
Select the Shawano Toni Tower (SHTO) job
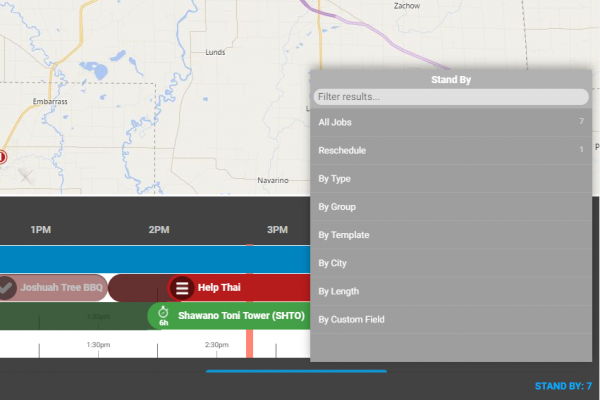pos(240,315)
